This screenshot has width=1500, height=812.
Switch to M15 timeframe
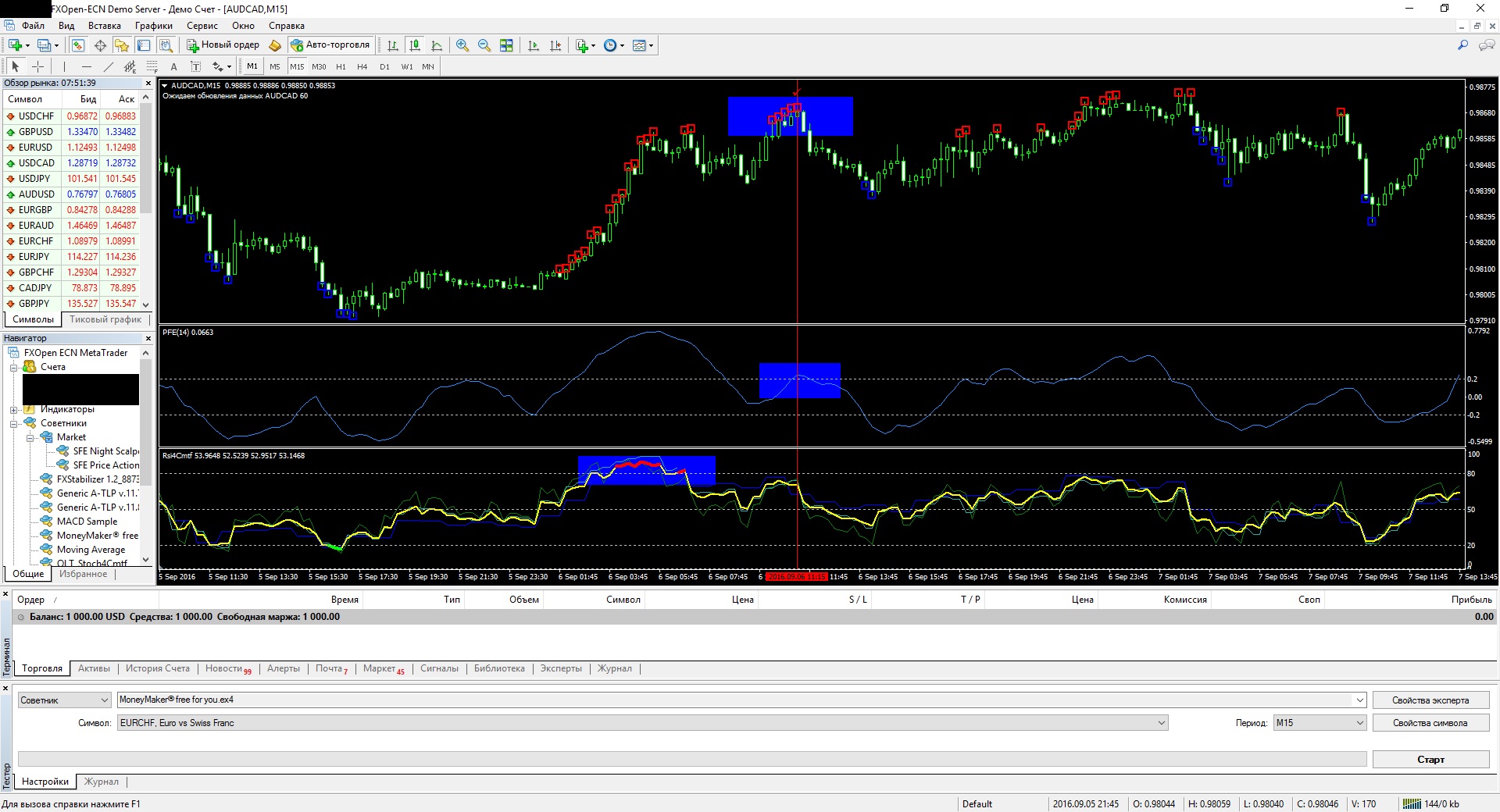(297, 66)
